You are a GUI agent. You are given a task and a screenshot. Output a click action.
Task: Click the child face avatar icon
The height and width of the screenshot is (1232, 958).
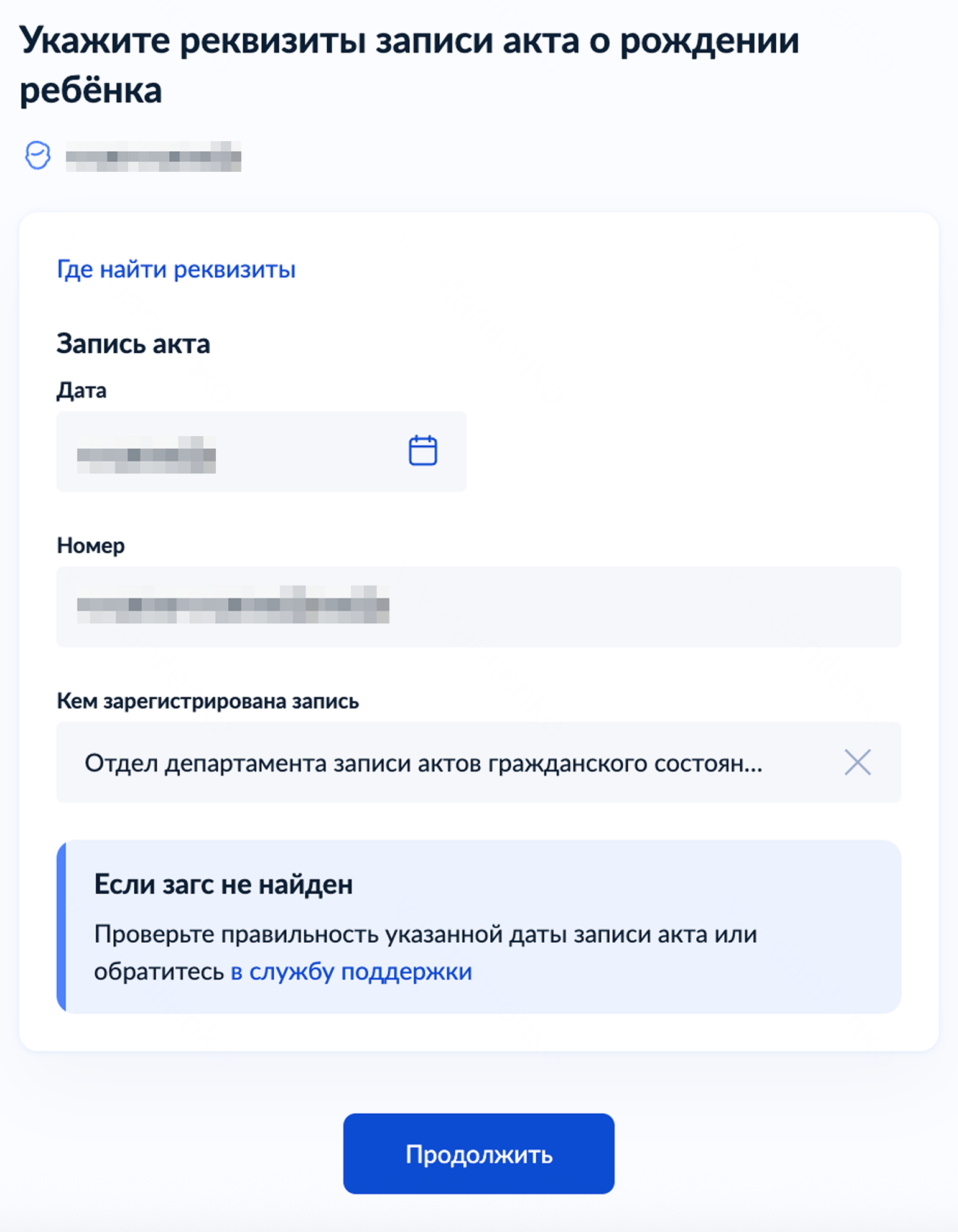(x=37, y=156)
